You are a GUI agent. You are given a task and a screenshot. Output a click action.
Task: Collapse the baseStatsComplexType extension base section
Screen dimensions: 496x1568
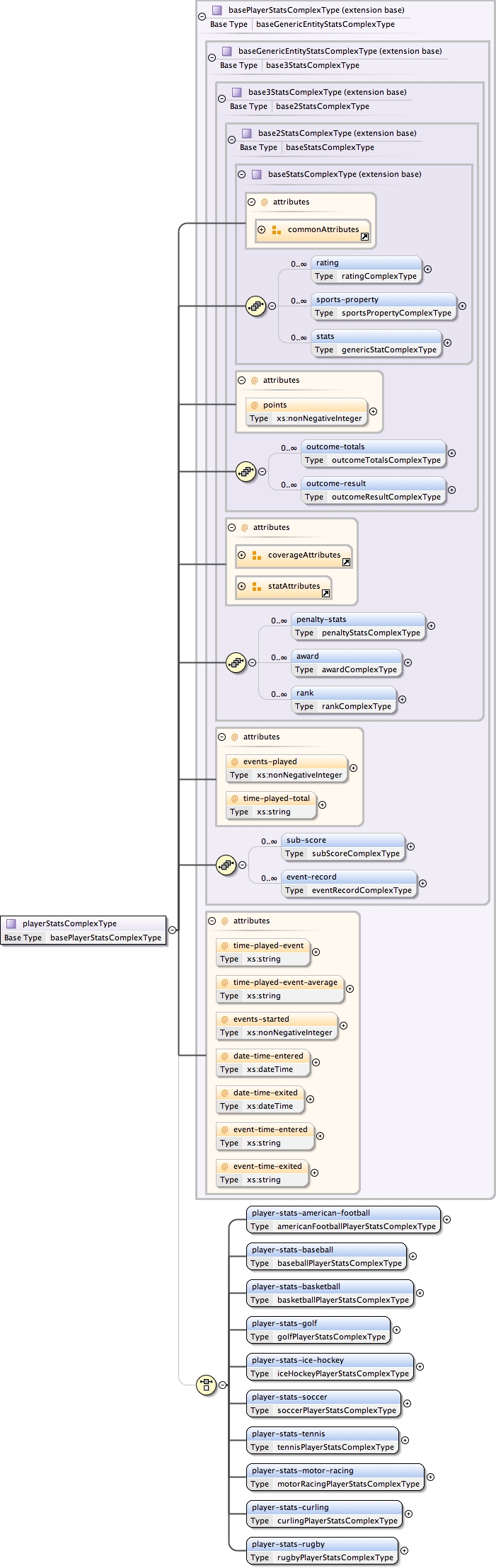242,174
